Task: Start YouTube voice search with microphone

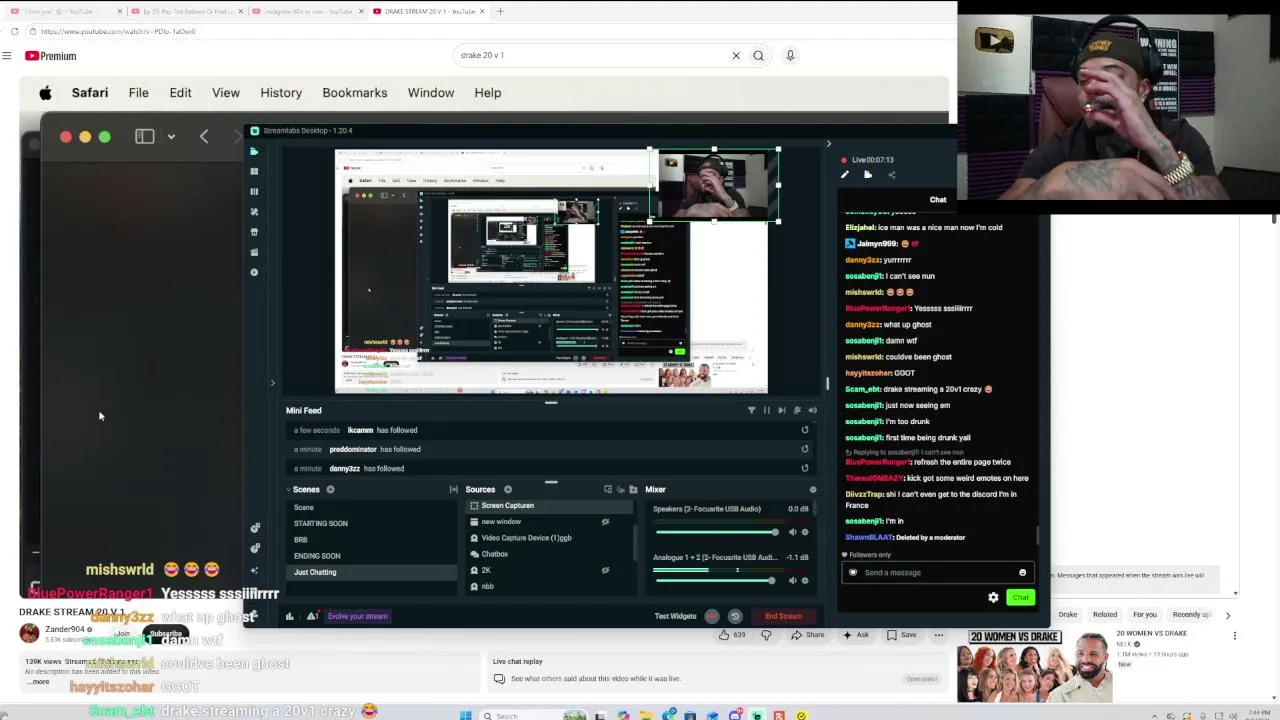Action: [790, 56]
